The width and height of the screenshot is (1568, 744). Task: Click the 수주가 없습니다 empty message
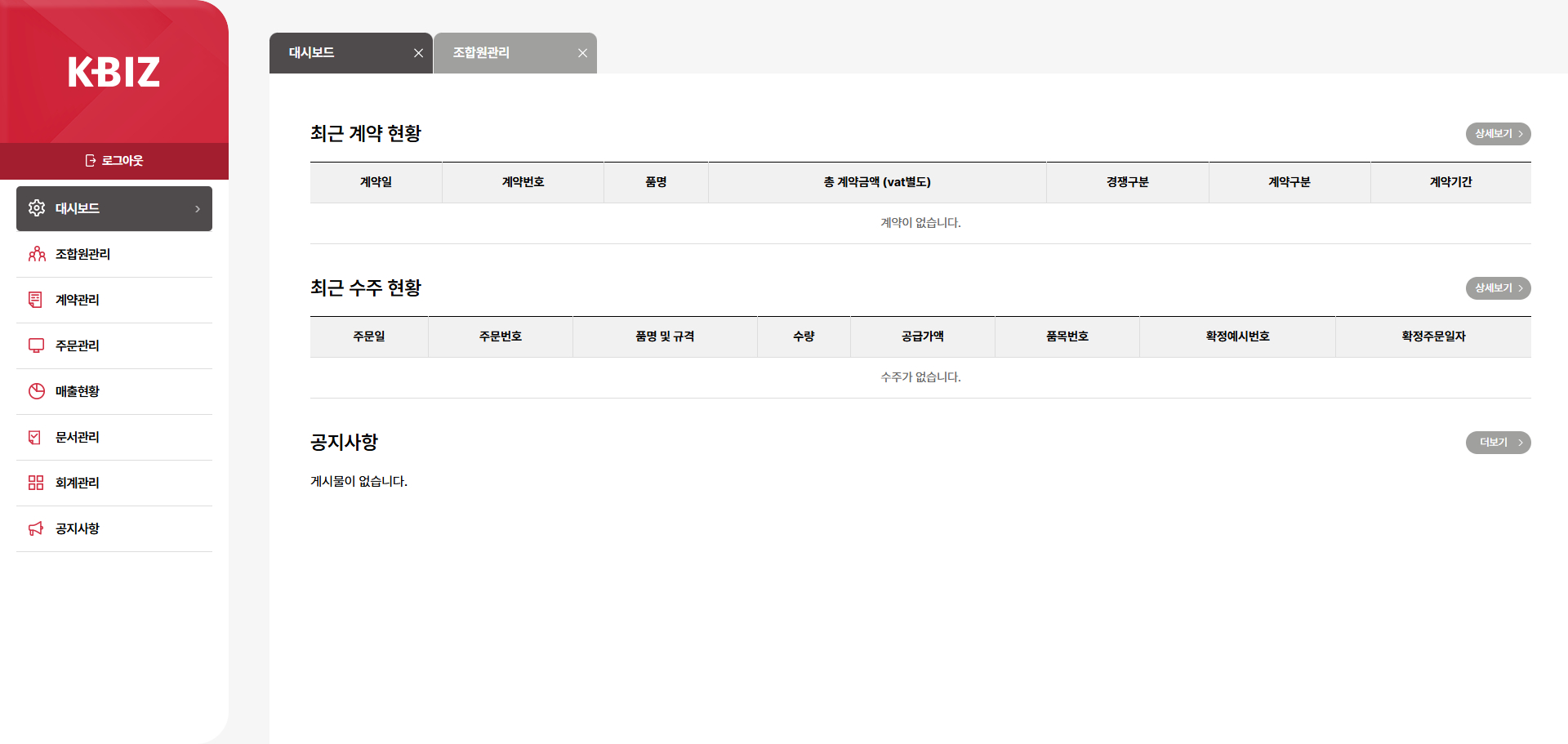pos(920,377)
